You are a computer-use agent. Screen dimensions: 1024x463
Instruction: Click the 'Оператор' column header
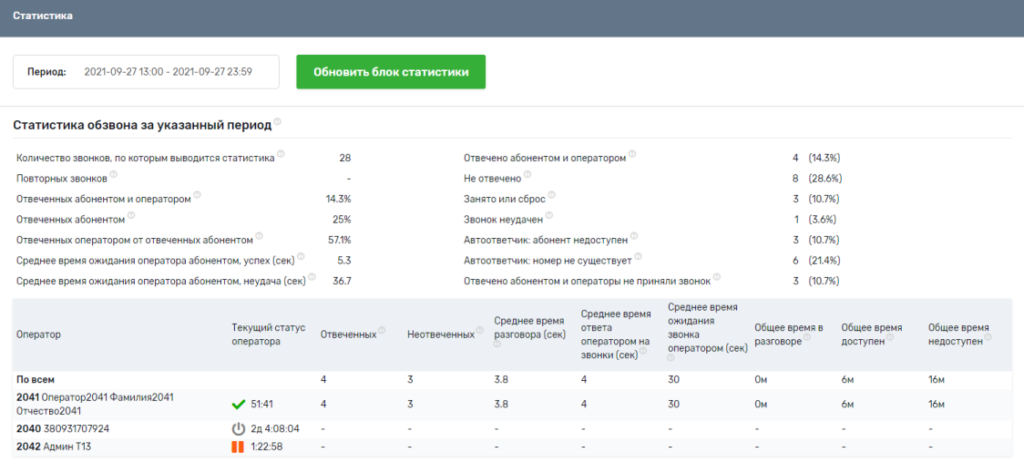click(39, 334)
